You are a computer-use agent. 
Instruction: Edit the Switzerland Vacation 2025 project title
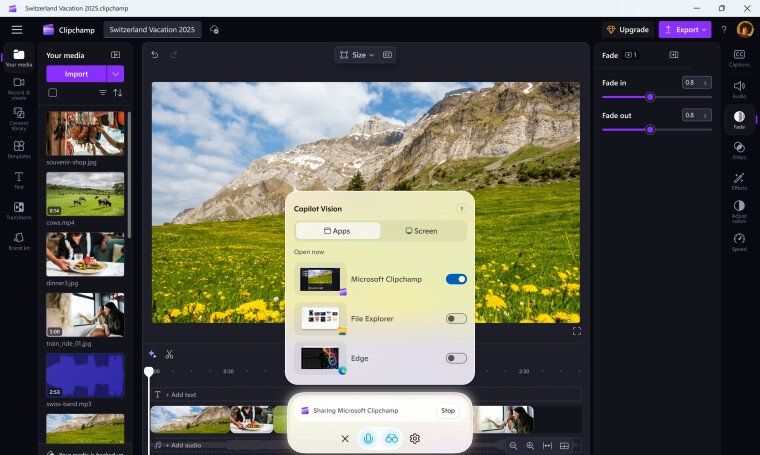(x=152, y=30)
